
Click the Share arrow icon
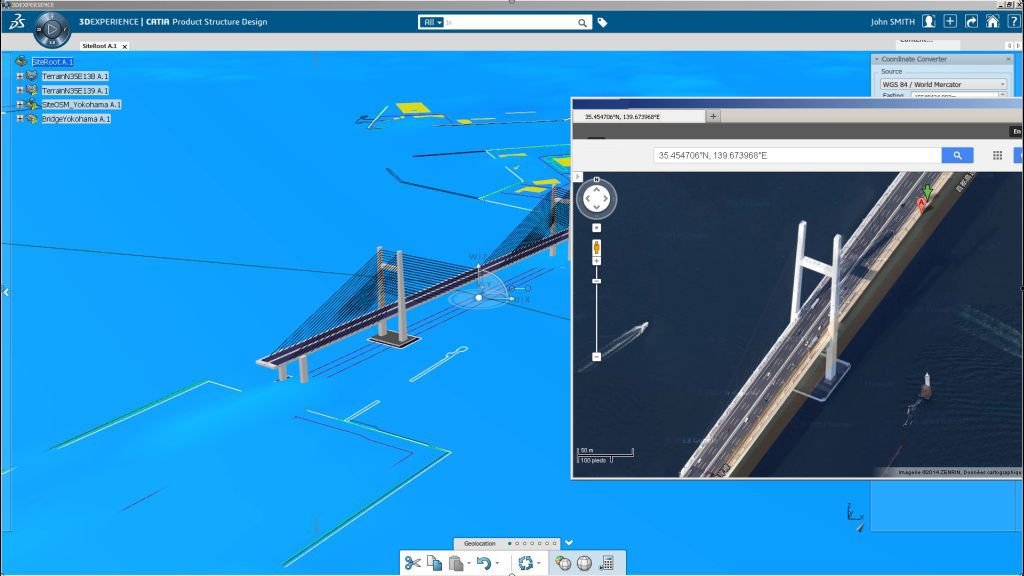click(x=971, y=21)
